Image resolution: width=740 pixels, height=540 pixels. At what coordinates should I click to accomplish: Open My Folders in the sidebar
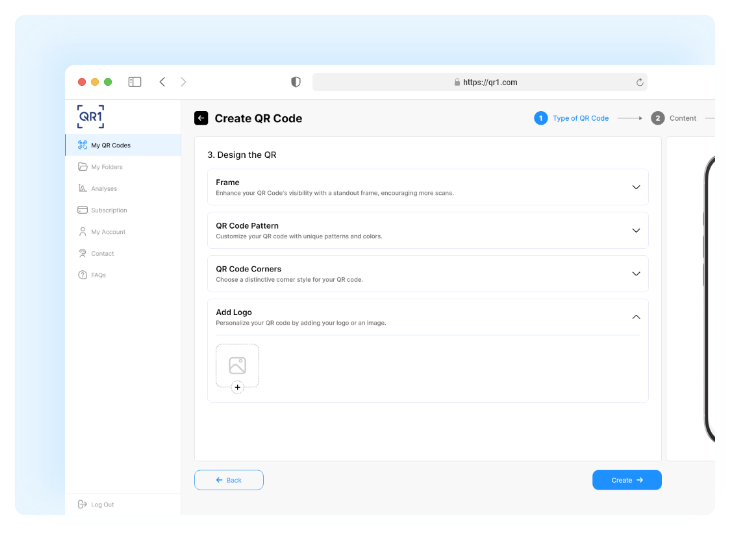[x=106, y=167]
